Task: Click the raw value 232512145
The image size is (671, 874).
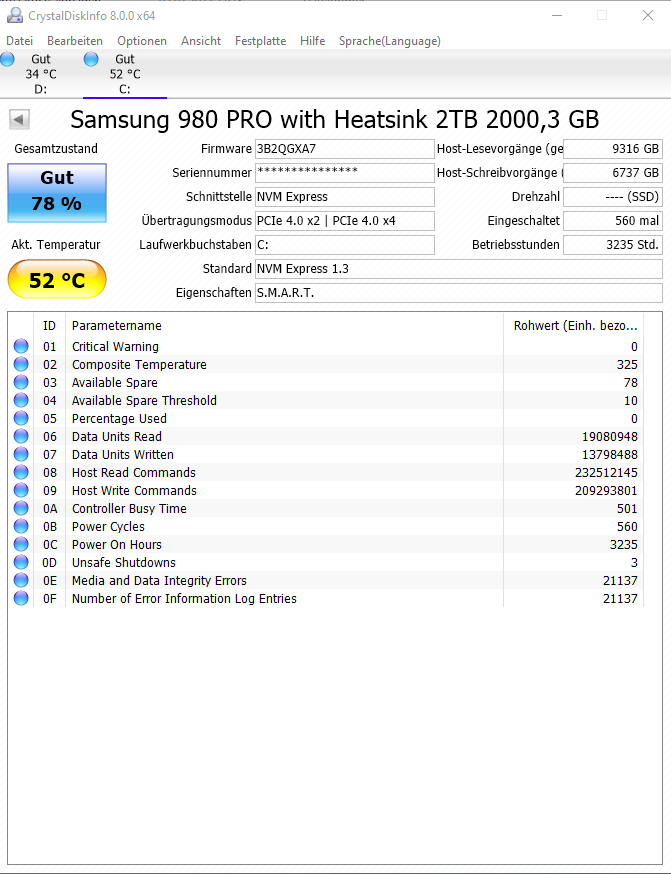Action: coord(606,473)
